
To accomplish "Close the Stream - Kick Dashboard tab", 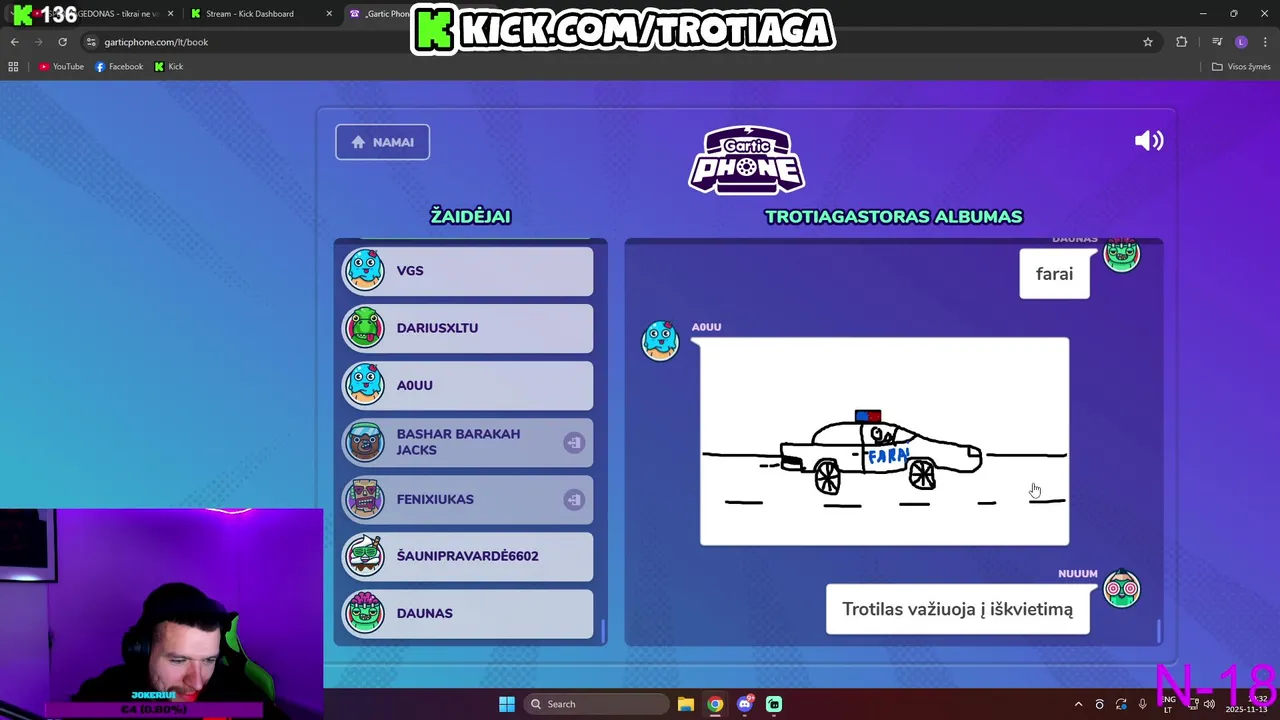I will click(329, 14).
